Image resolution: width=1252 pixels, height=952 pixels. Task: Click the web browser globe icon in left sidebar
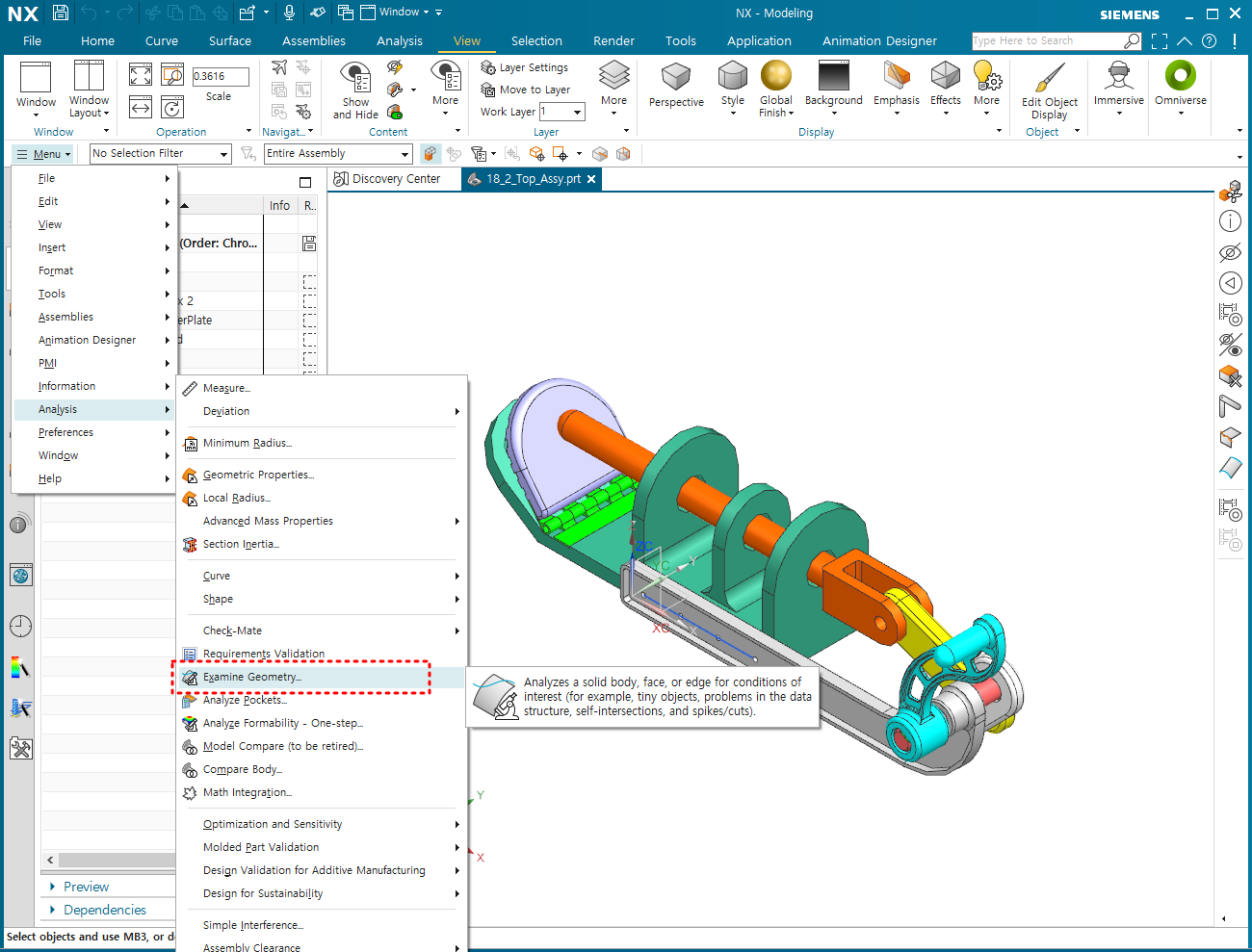21,576
